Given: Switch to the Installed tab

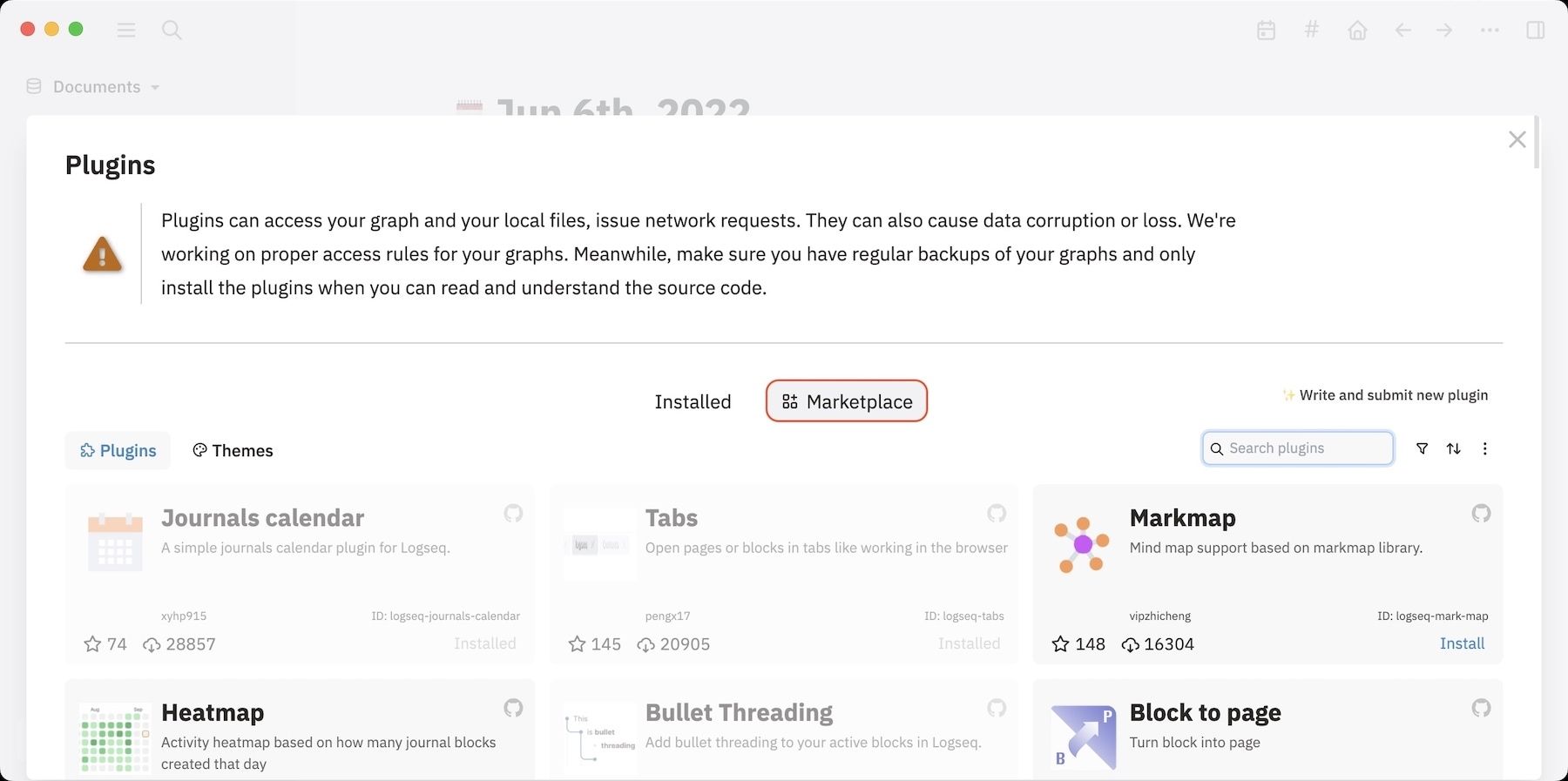Looking at the screenshot, I should (x=693, y=401).
